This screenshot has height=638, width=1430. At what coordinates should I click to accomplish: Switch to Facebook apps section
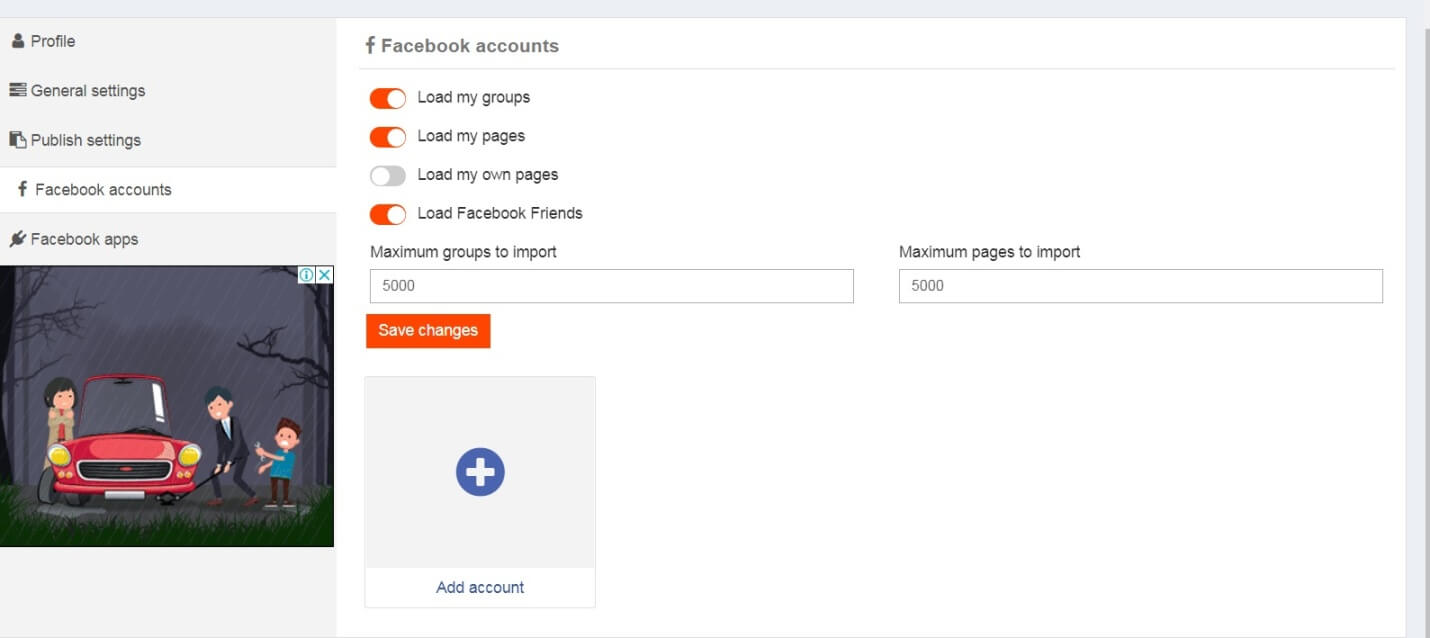(168, 239)
